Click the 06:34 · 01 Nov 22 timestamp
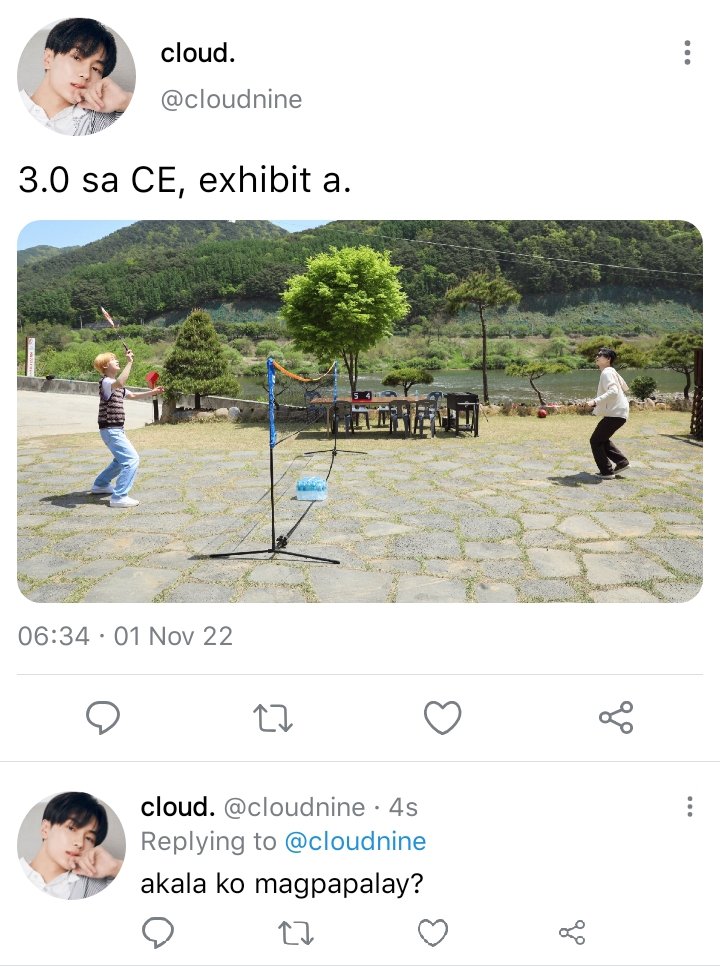Viewport: 720px width, 966px height. click(126, 636)
